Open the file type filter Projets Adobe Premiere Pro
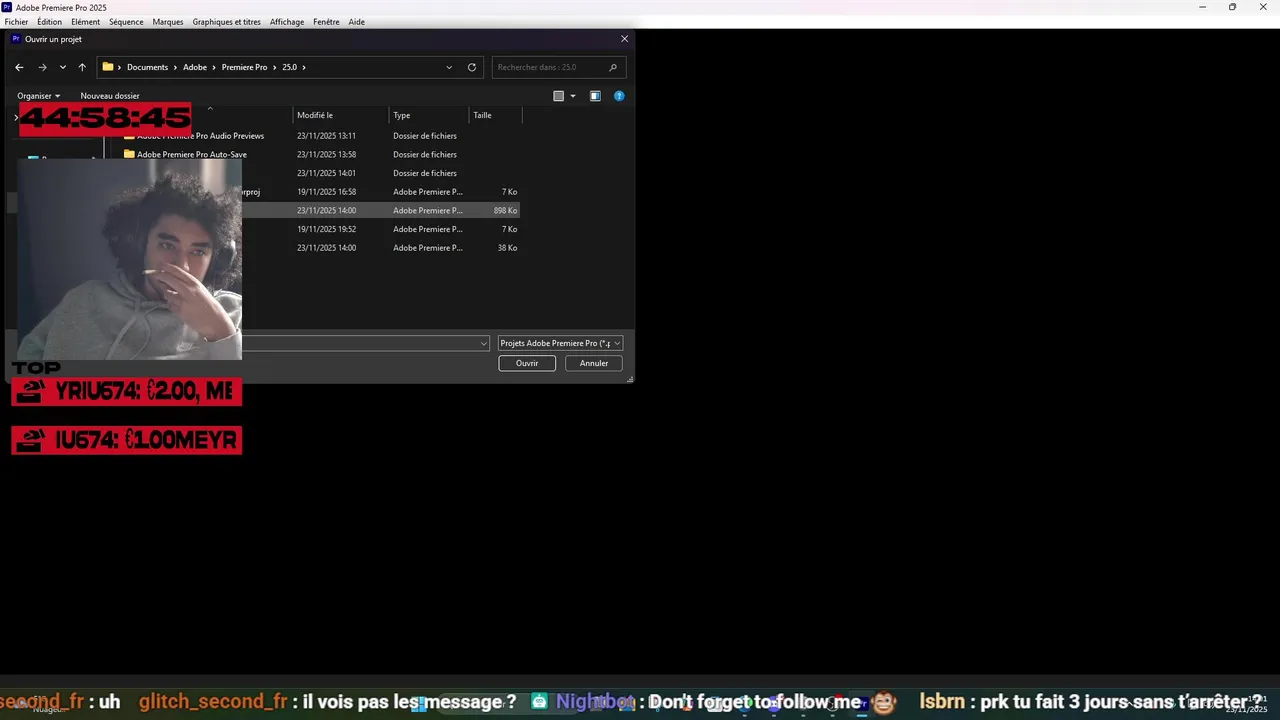Viewport: 1280px width, 720px height. pos(560,343)
